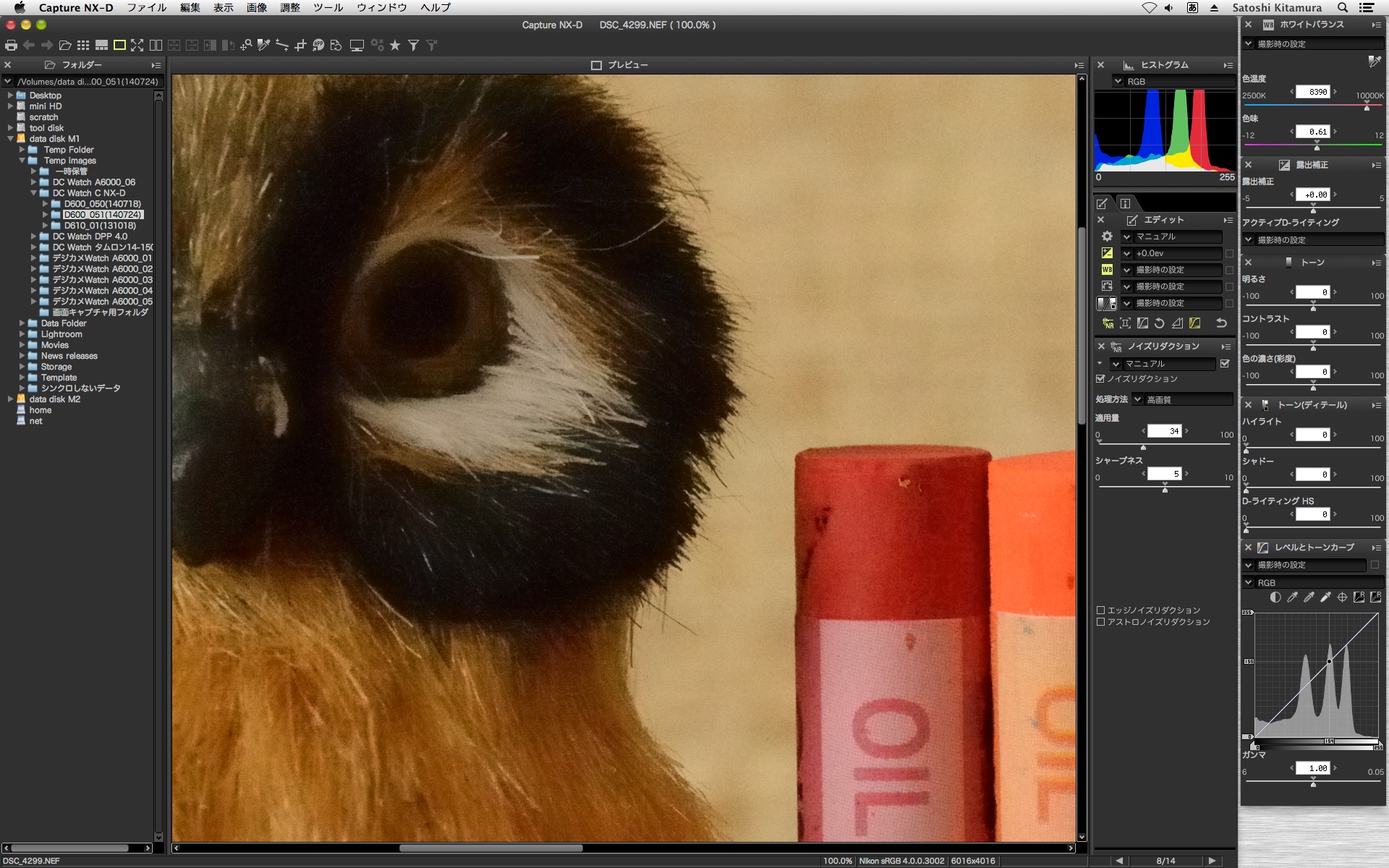This screenshot has width=1389, height=868.
Task: Select the gray point eyedropper tool
Action: point(264,46)
